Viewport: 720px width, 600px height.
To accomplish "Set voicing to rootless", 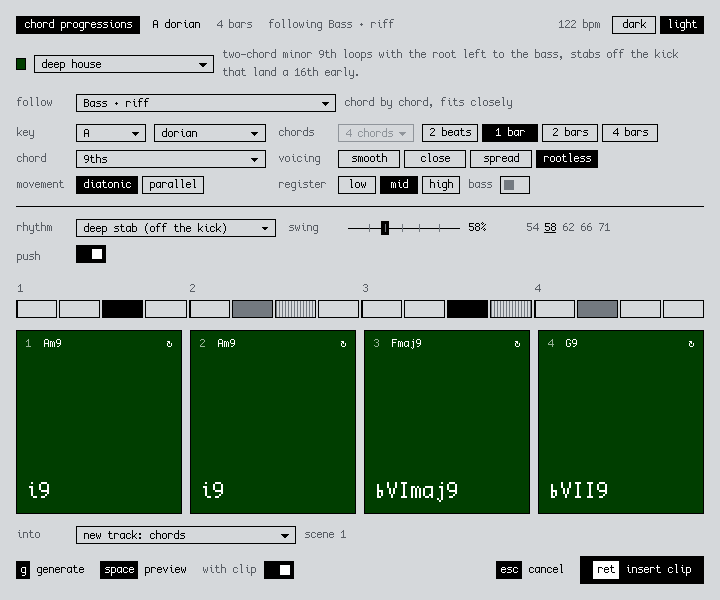I will (567, 159).
